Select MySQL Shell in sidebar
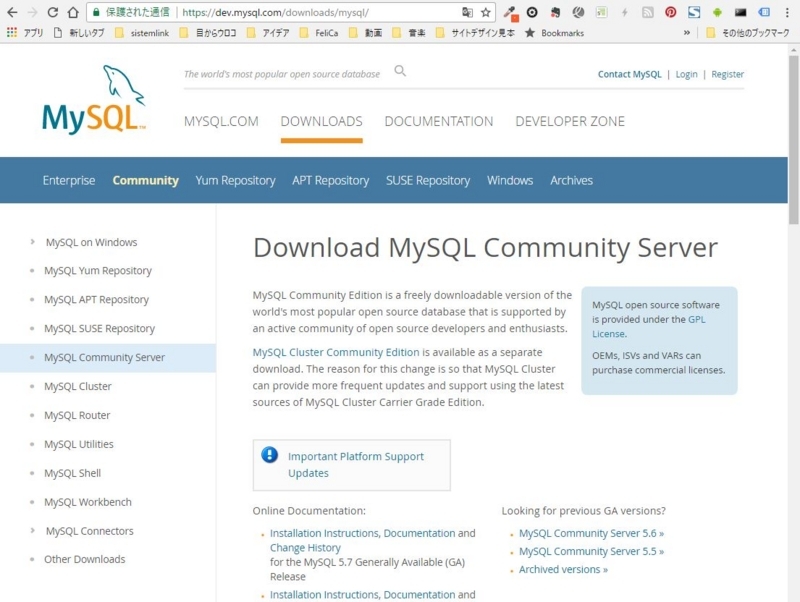 point(72,473)
